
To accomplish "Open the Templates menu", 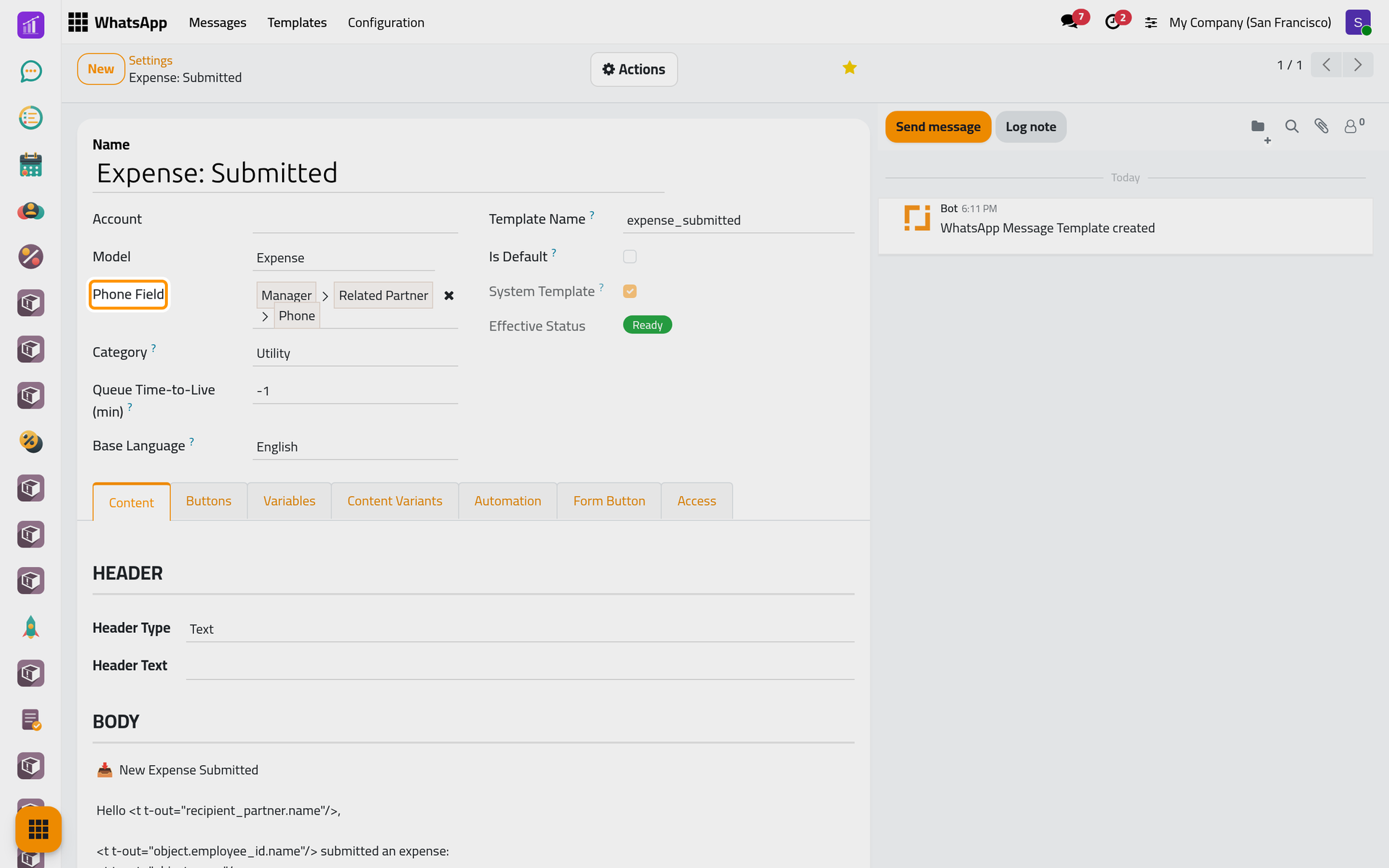I will [x=297, y=22].
